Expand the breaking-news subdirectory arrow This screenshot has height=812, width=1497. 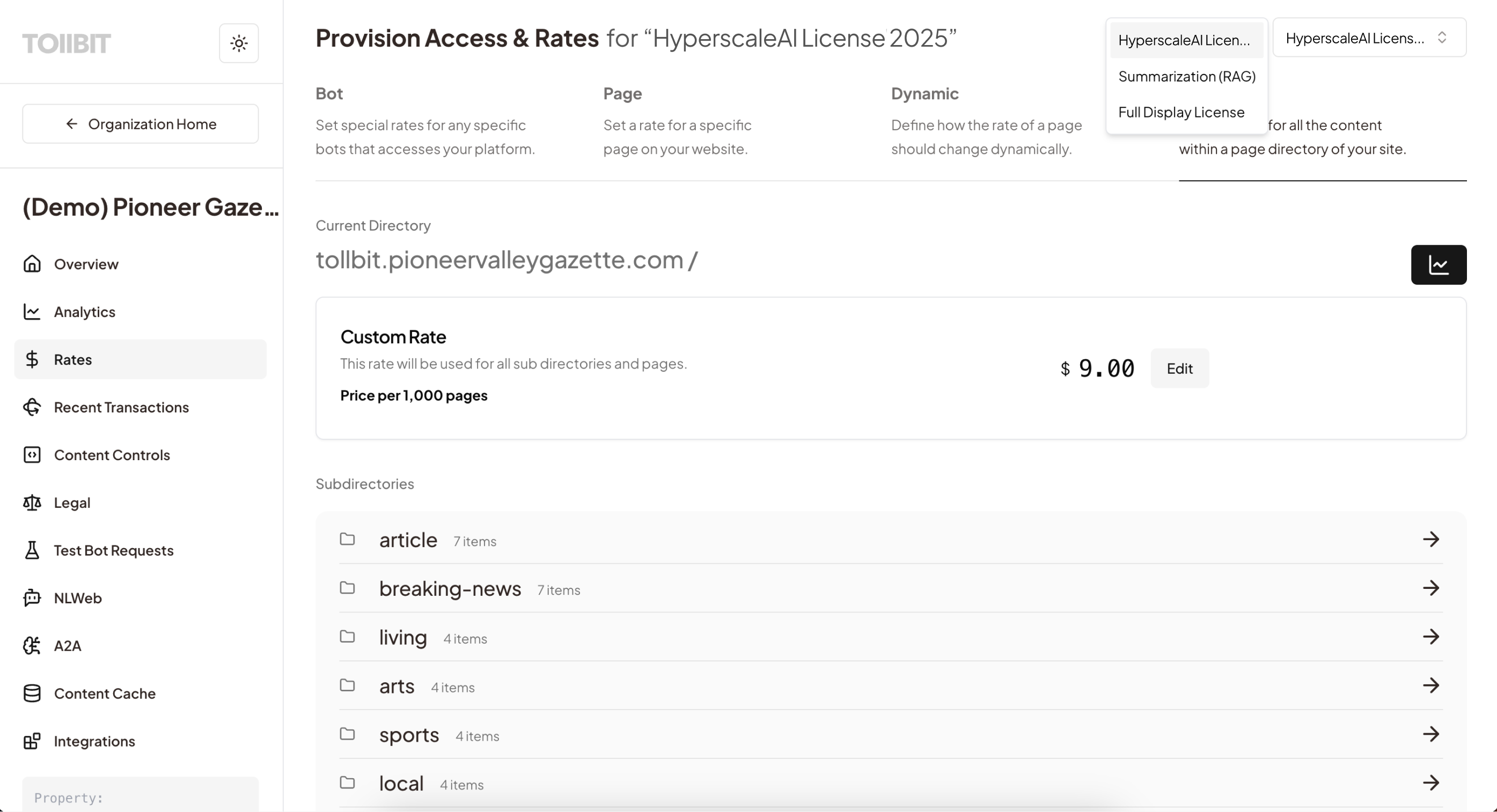[x=1430, y=588]
